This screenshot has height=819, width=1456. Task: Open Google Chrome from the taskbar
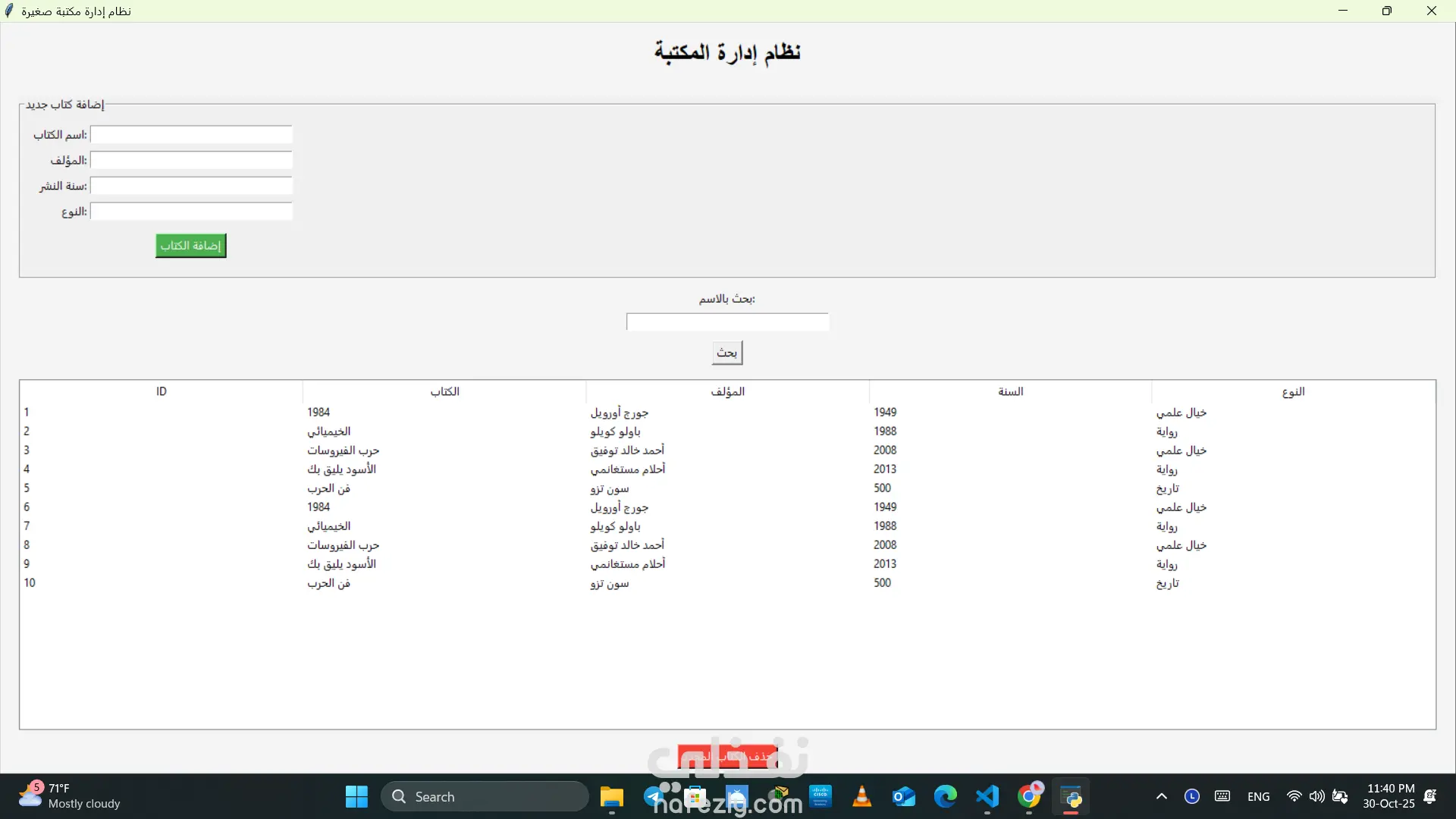click(1028, 797)
